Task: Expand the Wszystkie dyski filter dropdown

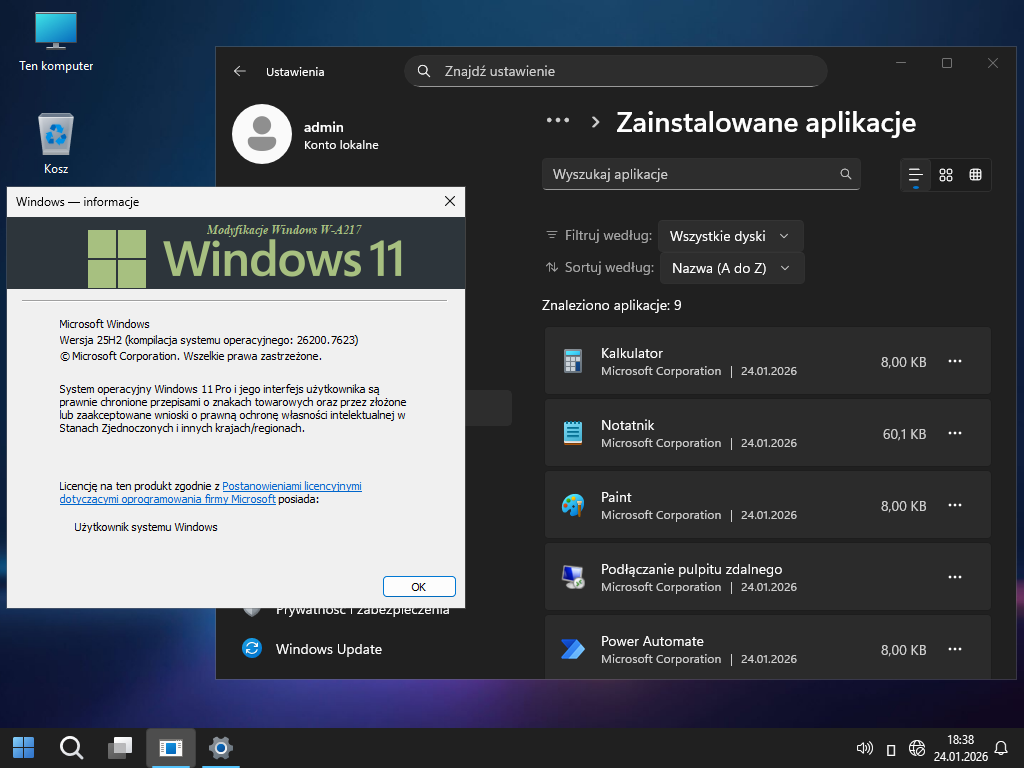Action: (x=730, y=236)
